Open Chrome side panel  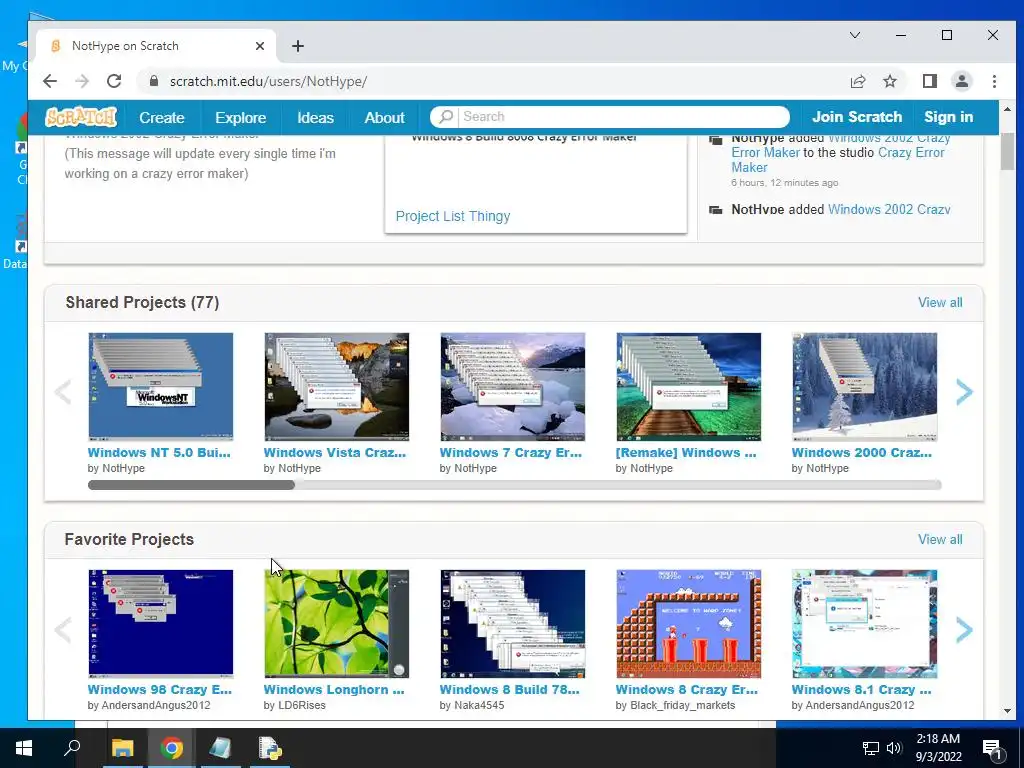tap(929, 81)
